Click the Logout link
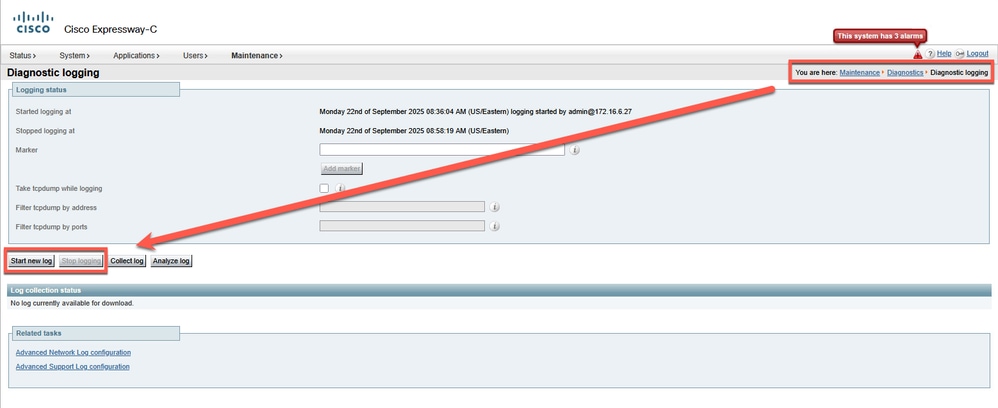 tap(978, 54)
